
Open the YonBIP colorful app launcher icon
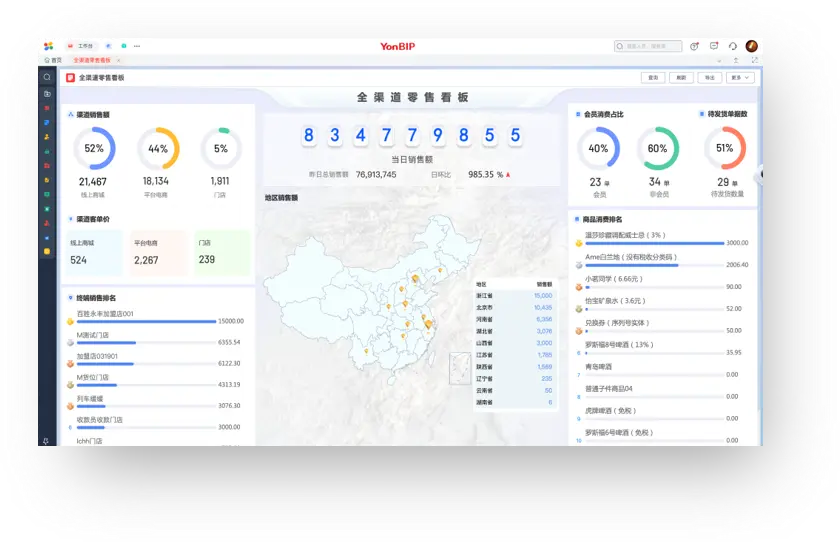(48, 46)
